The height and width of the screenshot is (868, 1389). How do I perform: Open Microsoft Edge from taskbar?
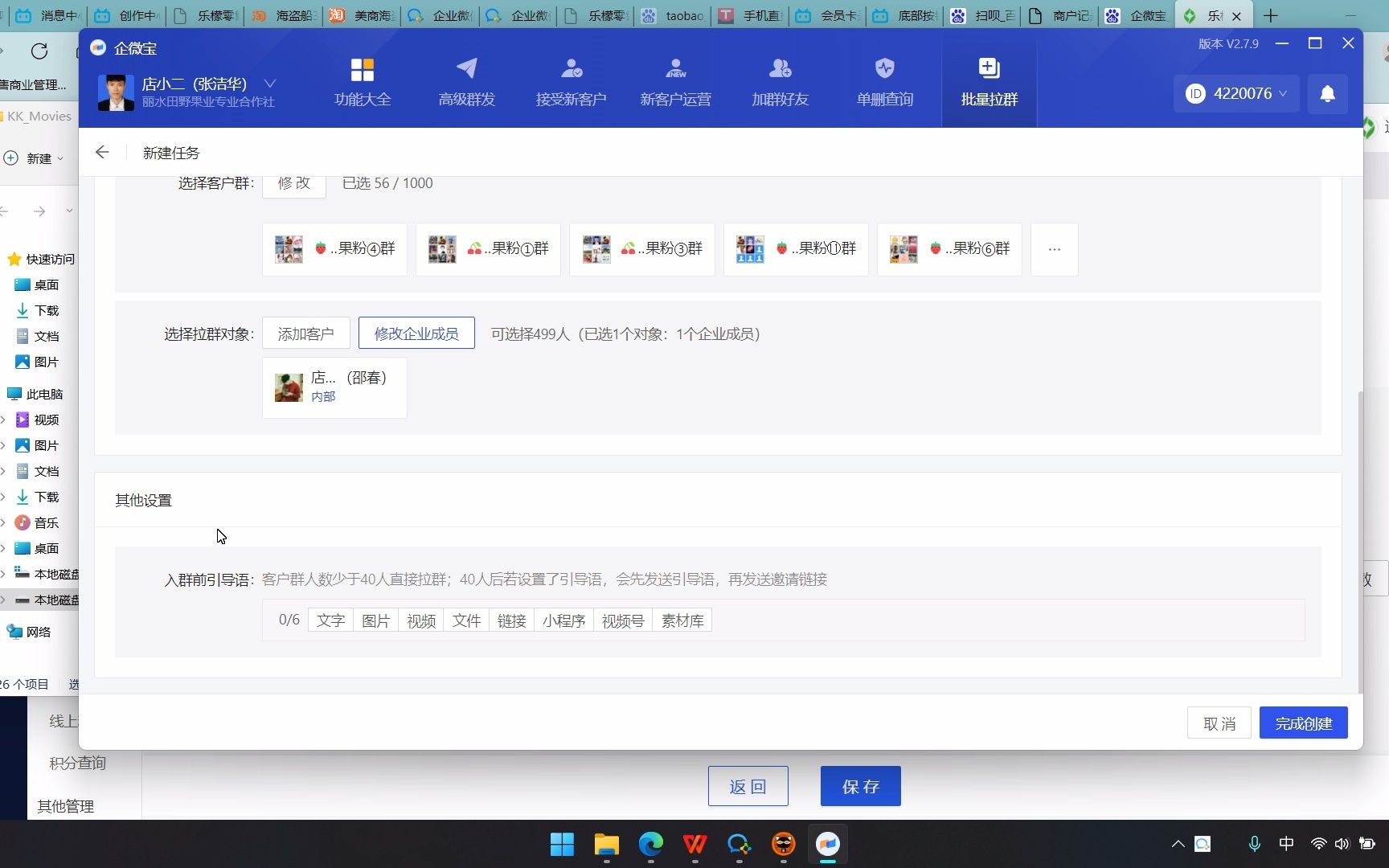pos(650,844)
